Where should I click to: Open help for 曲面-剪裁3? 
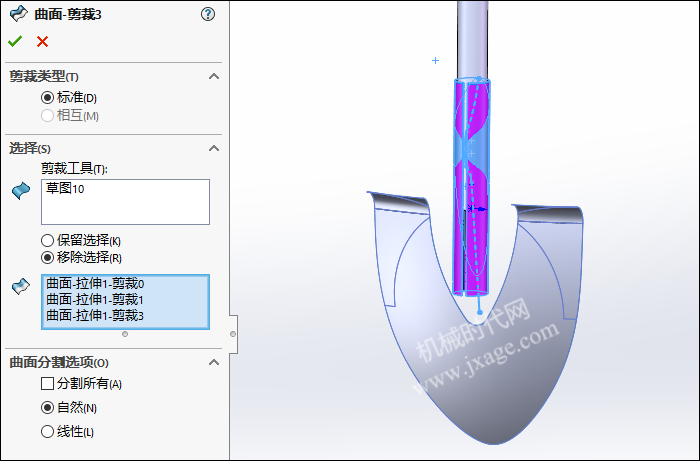208,14
